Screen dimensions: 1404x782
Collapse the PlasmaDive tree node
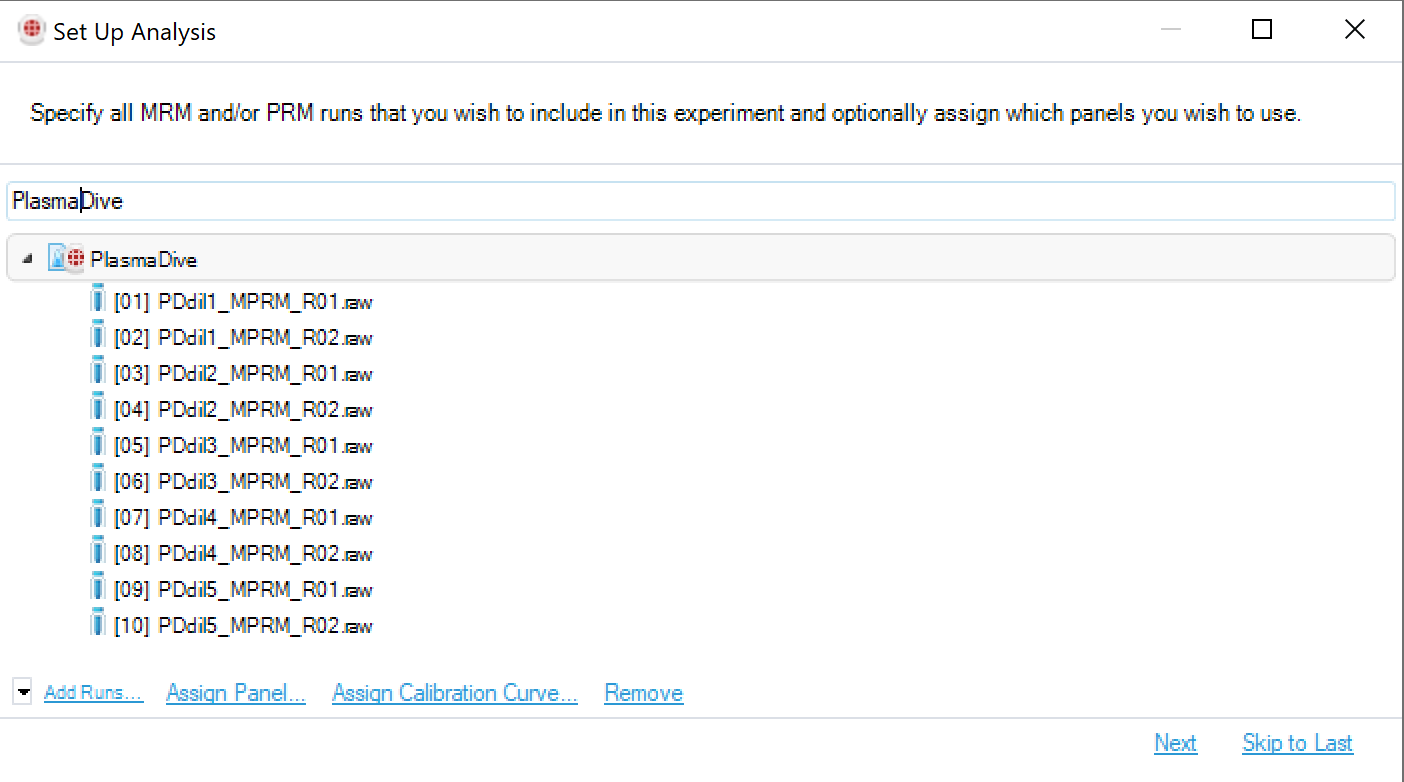coord(27,259)
